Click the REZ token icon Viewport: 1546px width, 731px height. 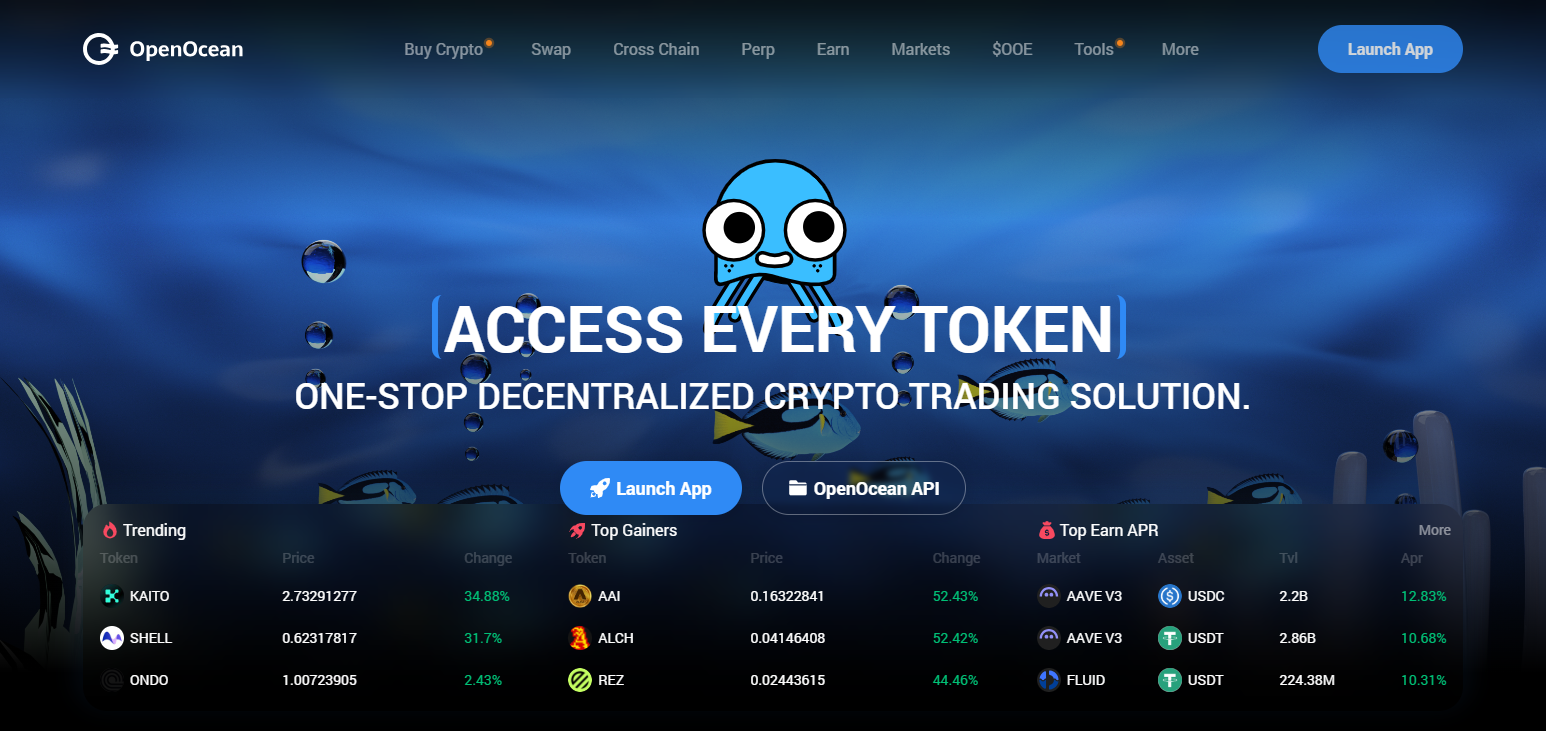pyautogui.click(x=579, y=680)
